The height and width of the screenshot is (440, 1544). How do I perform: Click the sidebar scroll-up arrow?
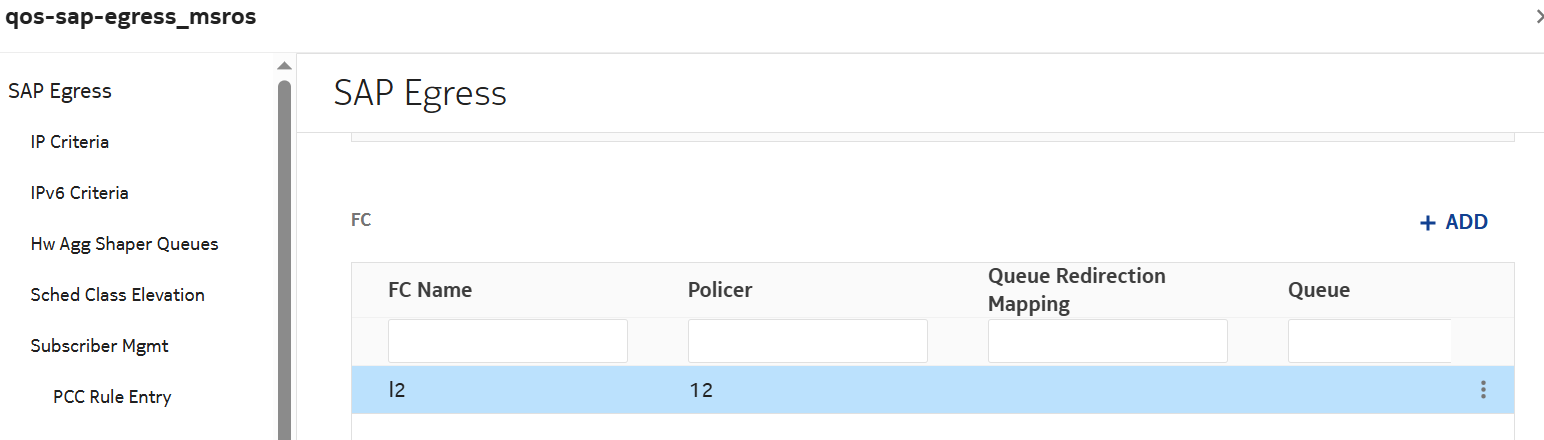coord(284,66)
